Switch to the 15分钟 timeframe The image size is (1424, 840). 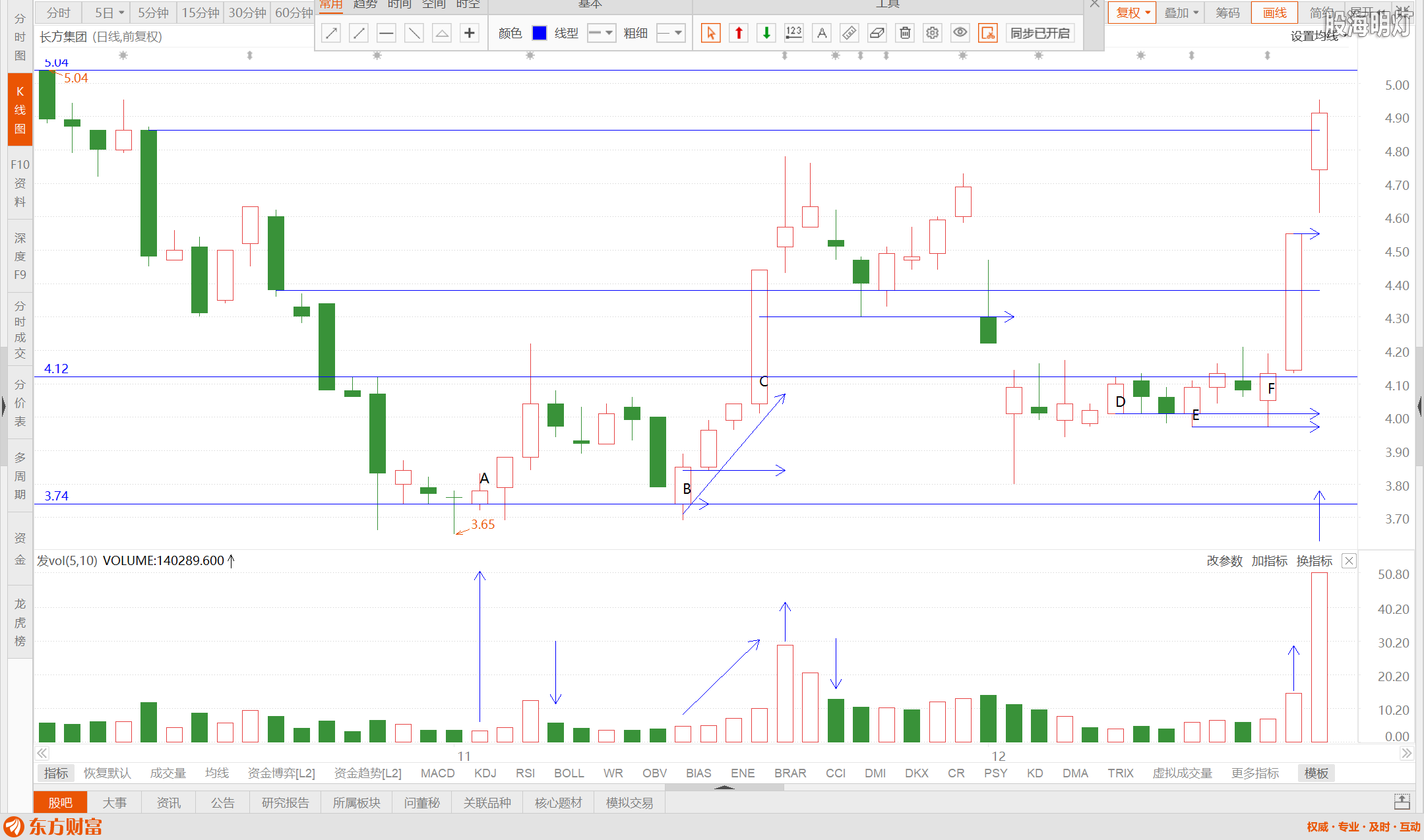click(x=201, y=13)
